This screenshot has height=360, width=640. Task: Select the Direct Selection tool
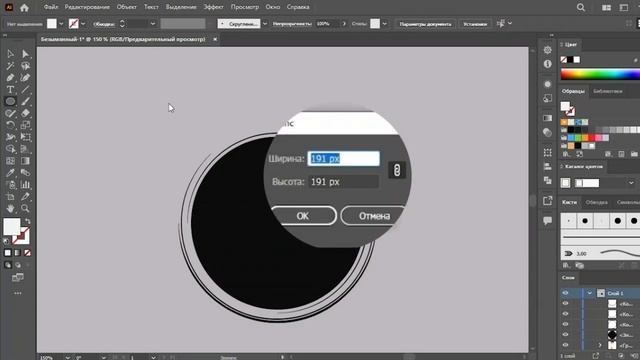pos(25,54)
